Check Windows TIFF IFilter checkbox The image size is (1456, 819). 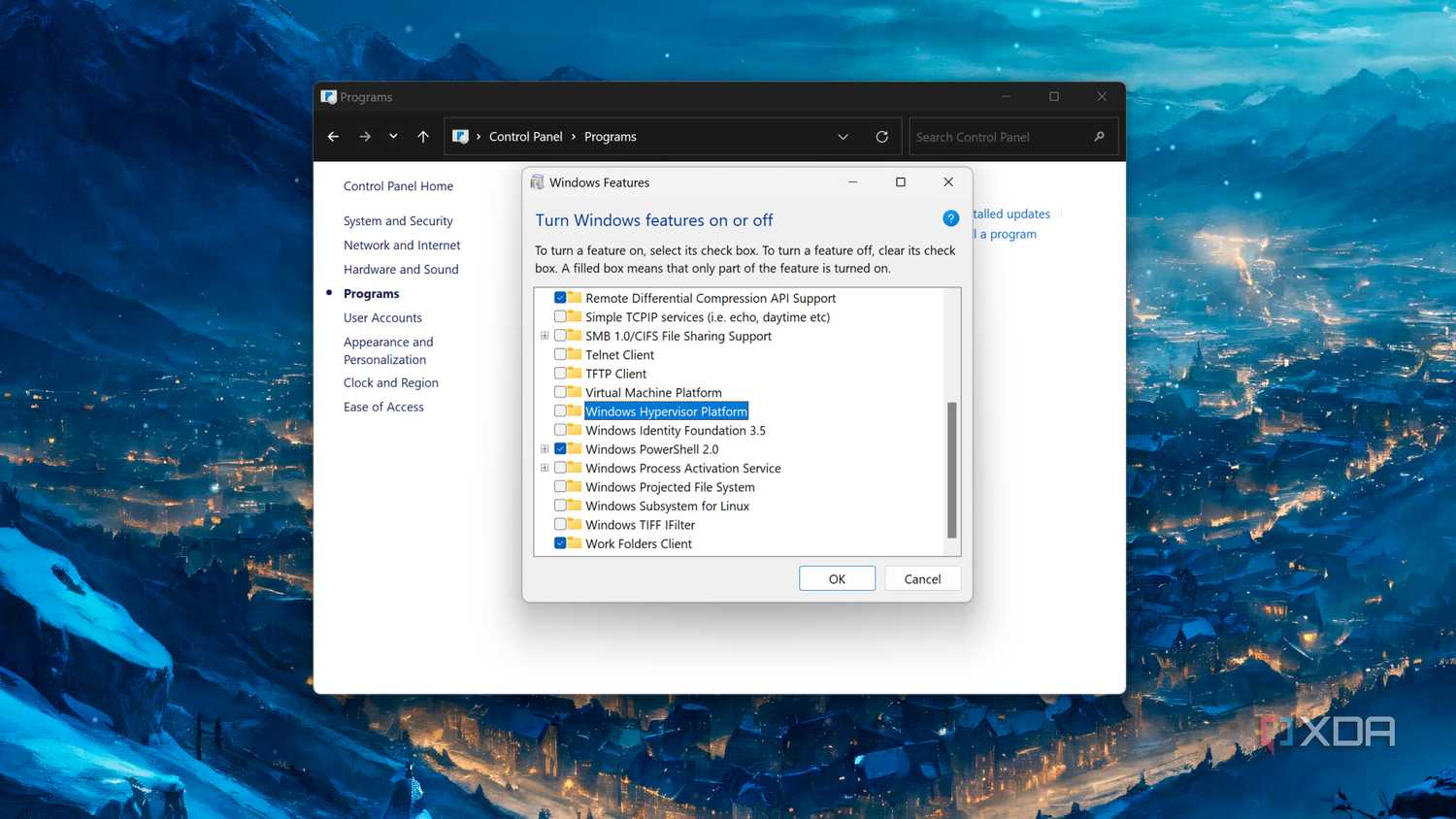pyautogui.click(x=560, y=525)
